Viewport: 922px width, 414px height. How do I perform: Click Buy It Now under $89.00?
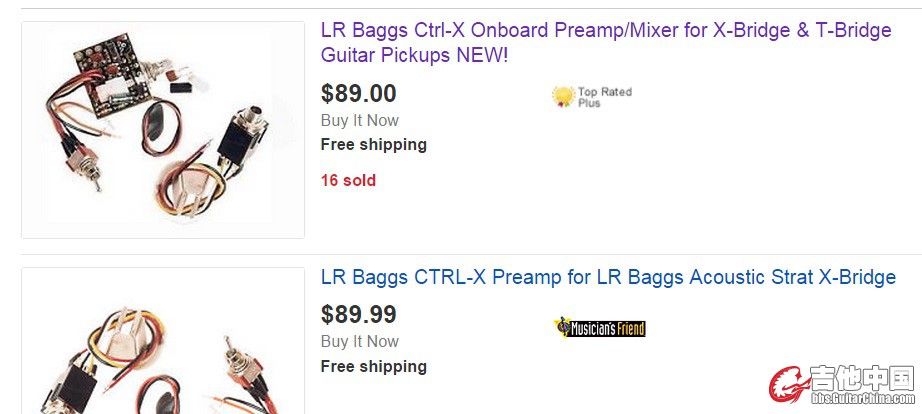[359, 120]
